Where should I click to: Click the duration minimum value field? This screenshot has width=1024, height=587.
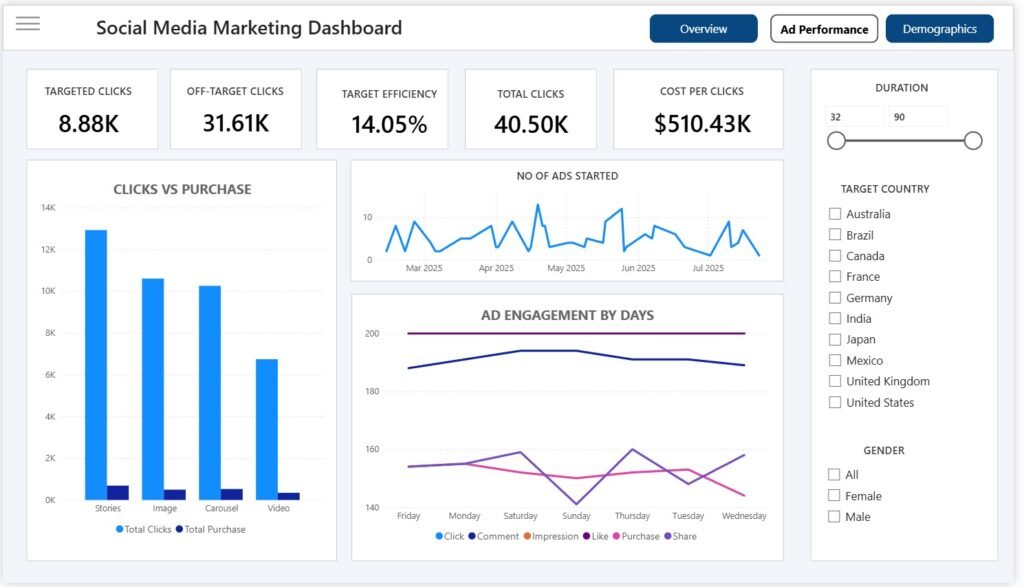[x=854, y=117]
